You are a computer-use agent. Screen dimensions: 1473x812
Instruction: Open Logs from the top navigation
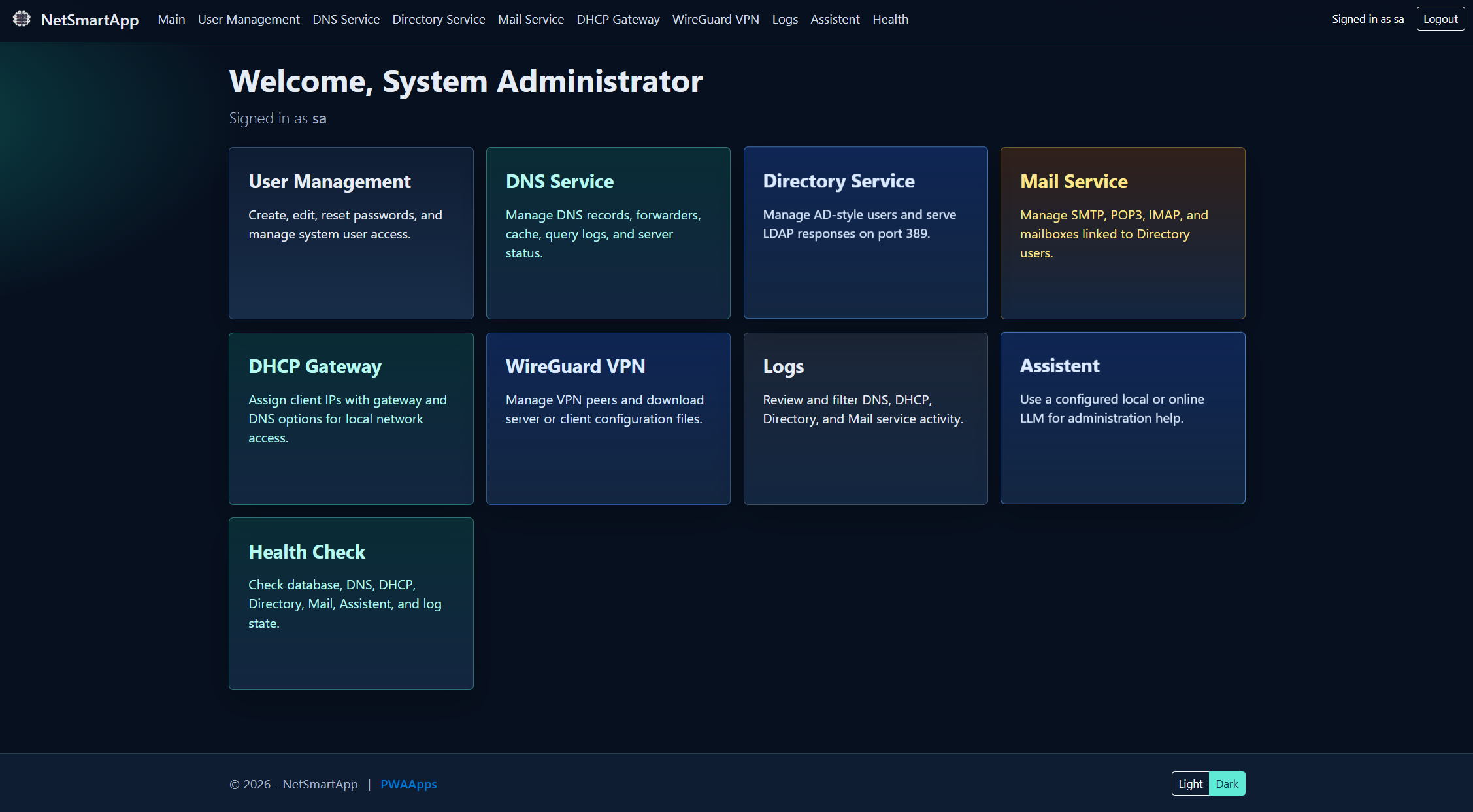tap(785, 19)
